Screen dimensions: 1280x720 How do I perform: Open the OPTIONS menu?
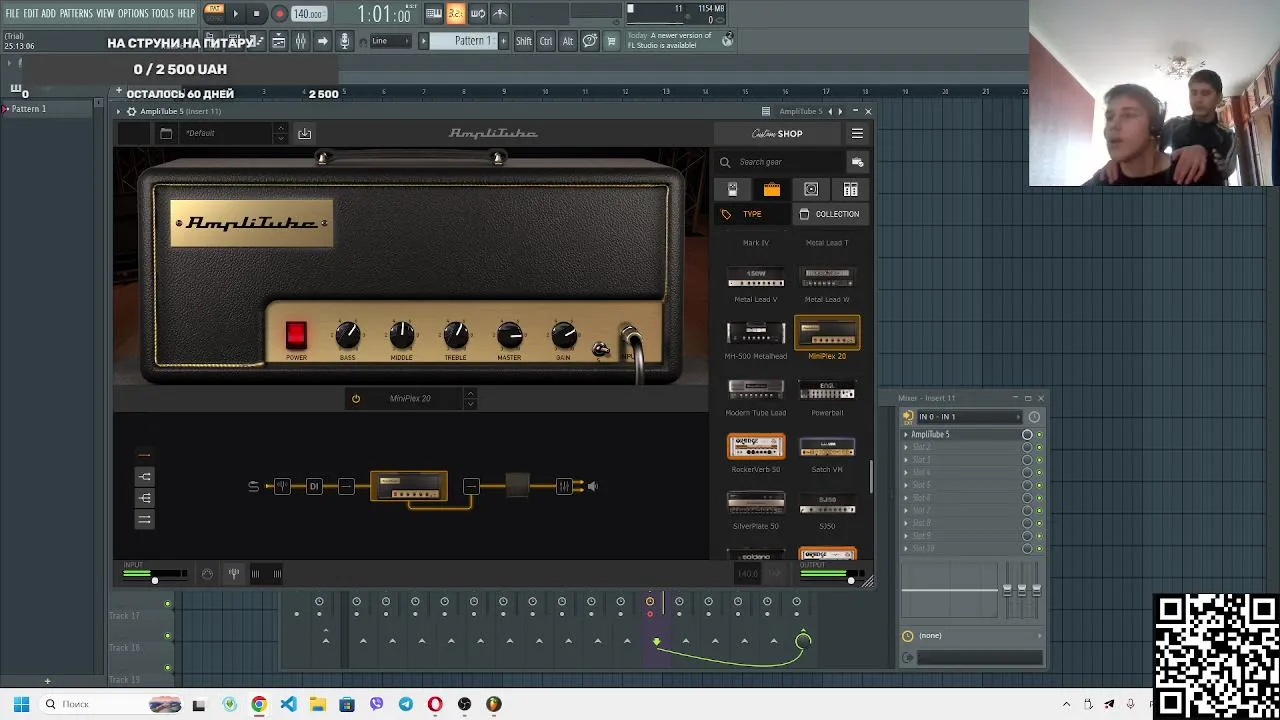click(133, 14)
